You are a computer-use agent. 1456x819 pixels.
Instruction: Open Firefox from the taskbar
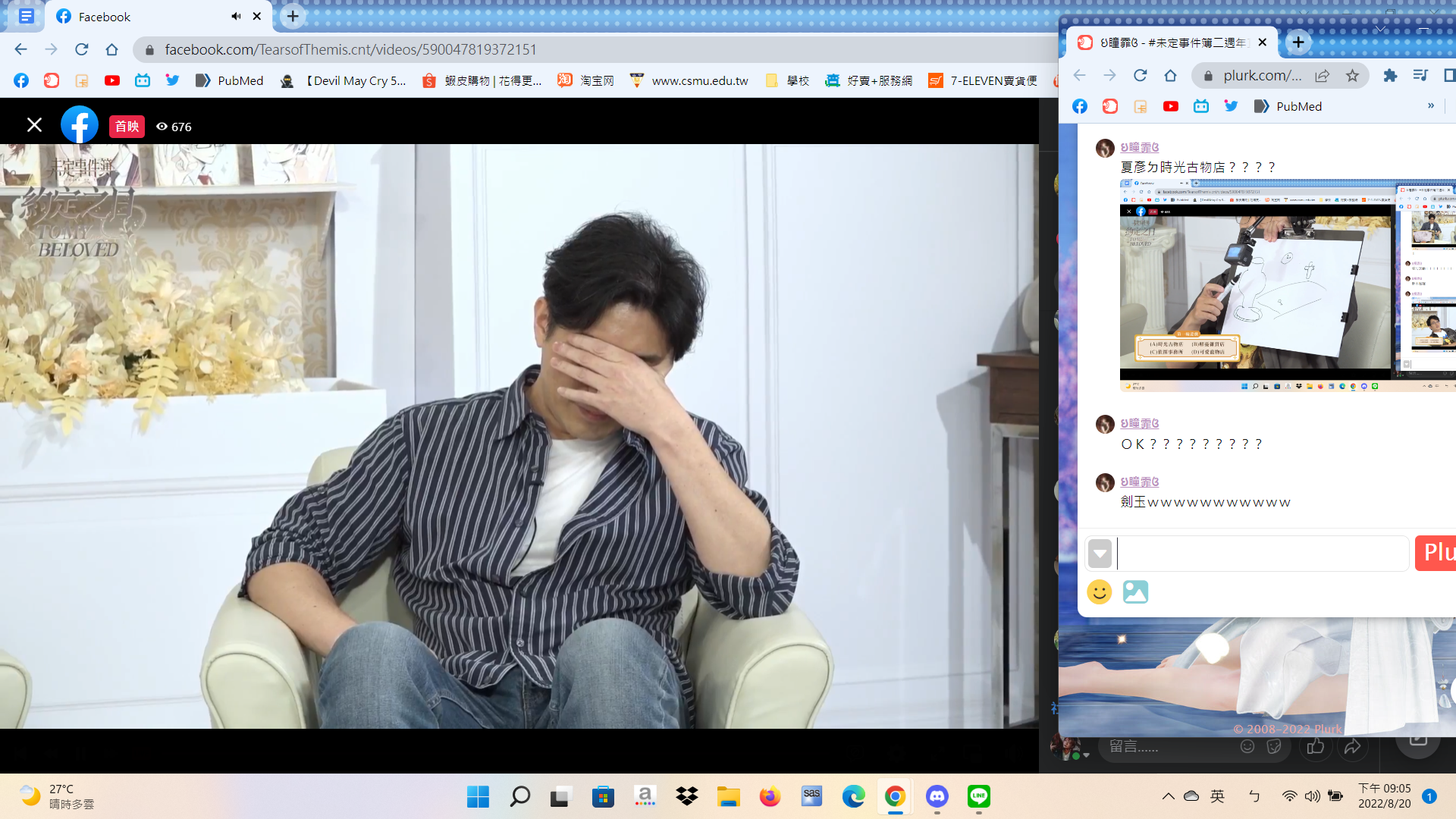pos(770,796)
